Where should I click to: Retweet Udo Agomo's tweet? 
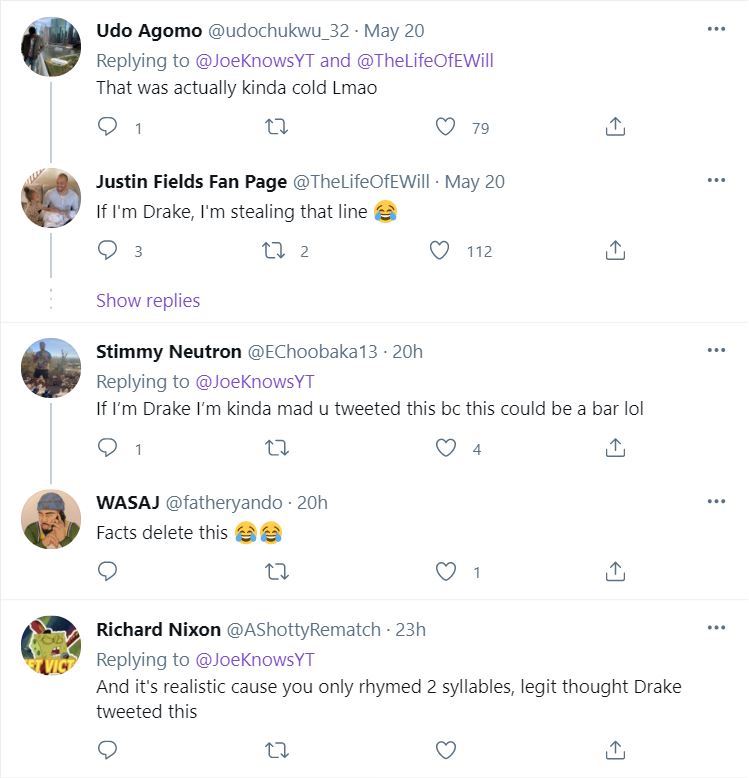277,127
